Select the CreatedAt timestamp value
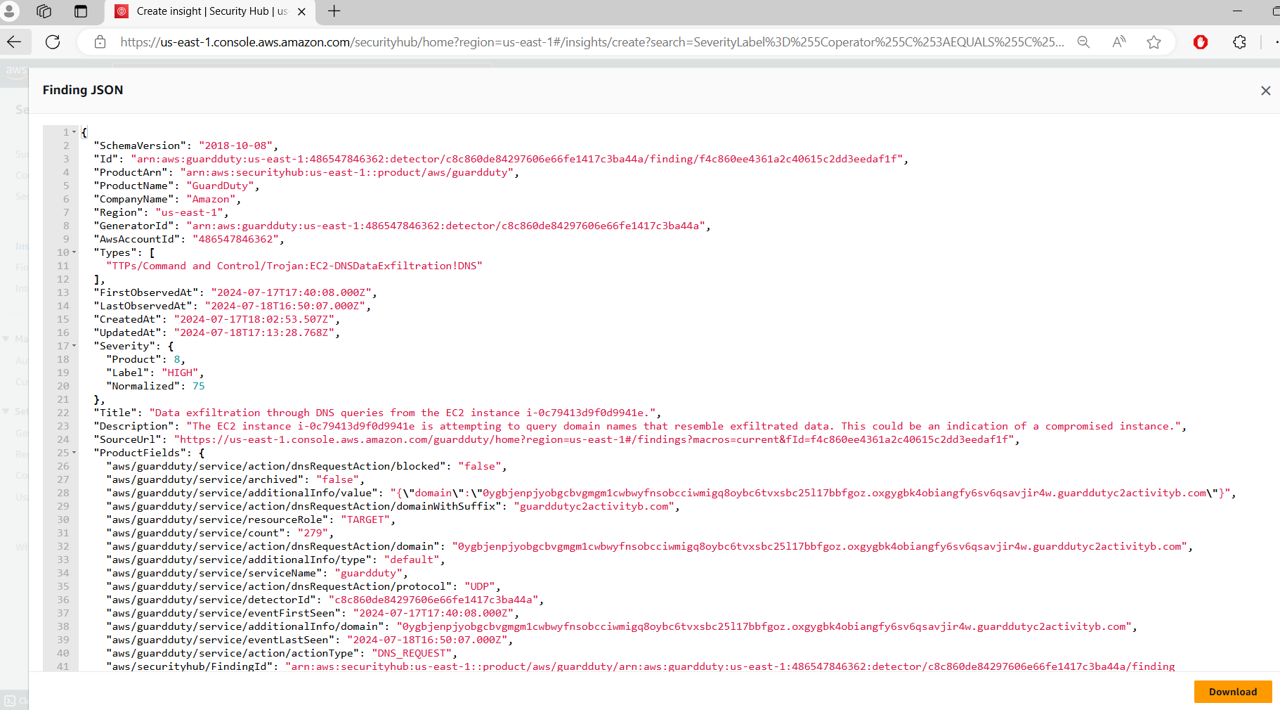 click(254, 319)
